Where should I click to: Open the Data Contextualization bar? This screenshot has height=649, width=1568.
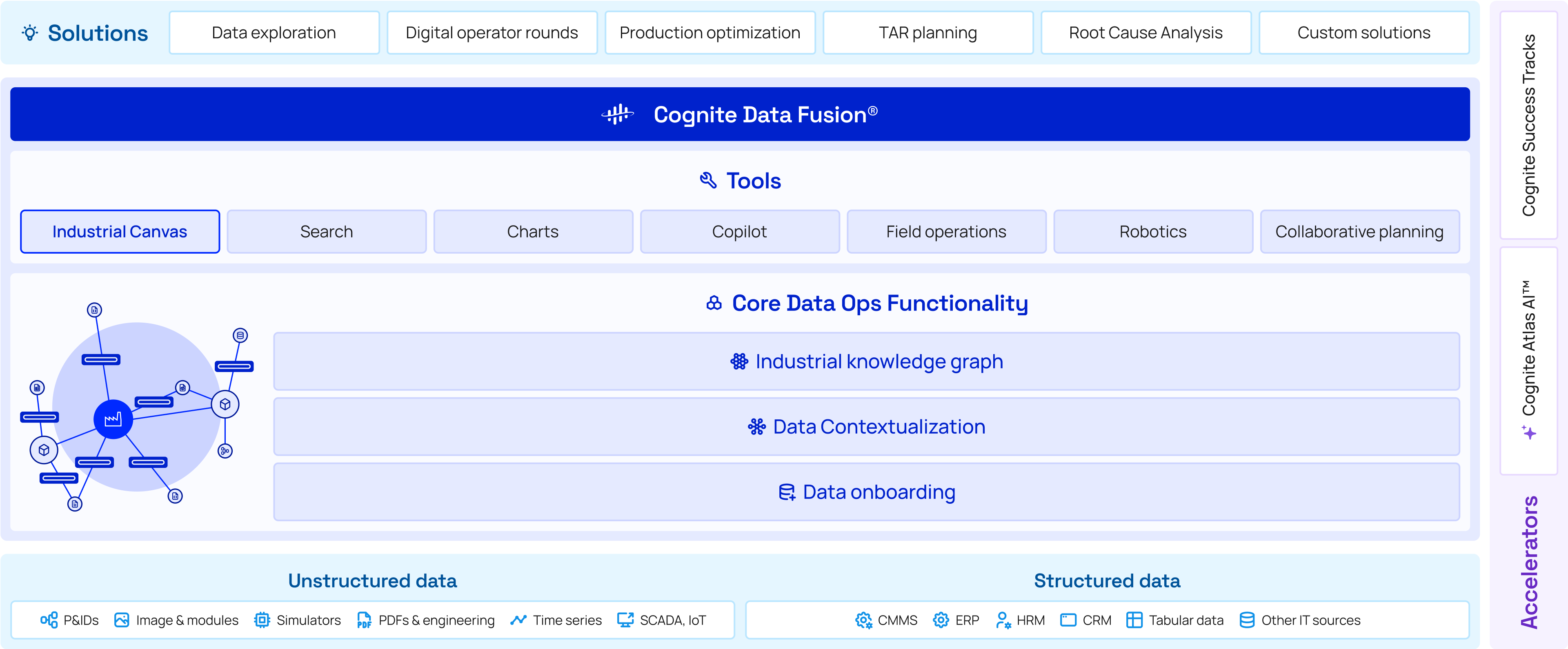pyautogui.click(x=867, y=426)
